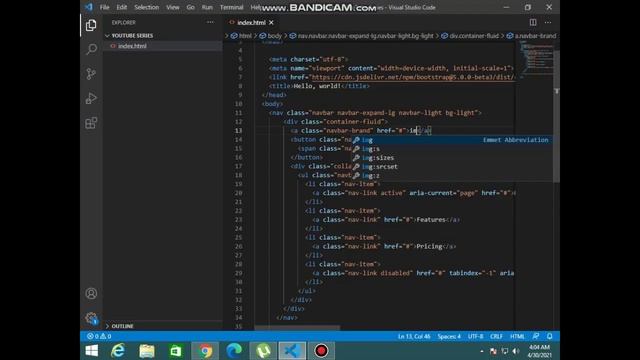Screen dimensions: 640x360
Task: Click Spaces: 4 indentation setting
Action: 449,336
